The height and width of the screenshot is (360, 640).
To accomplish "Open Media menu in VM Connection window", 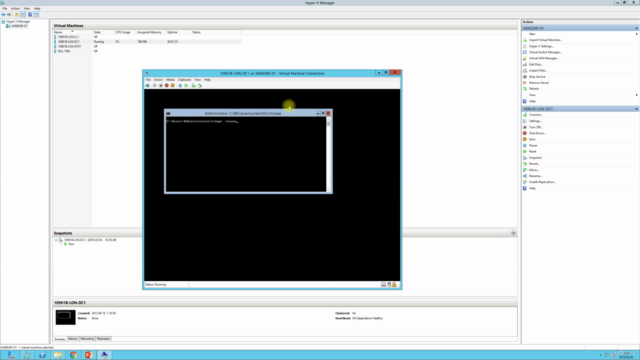I will 170,80.
